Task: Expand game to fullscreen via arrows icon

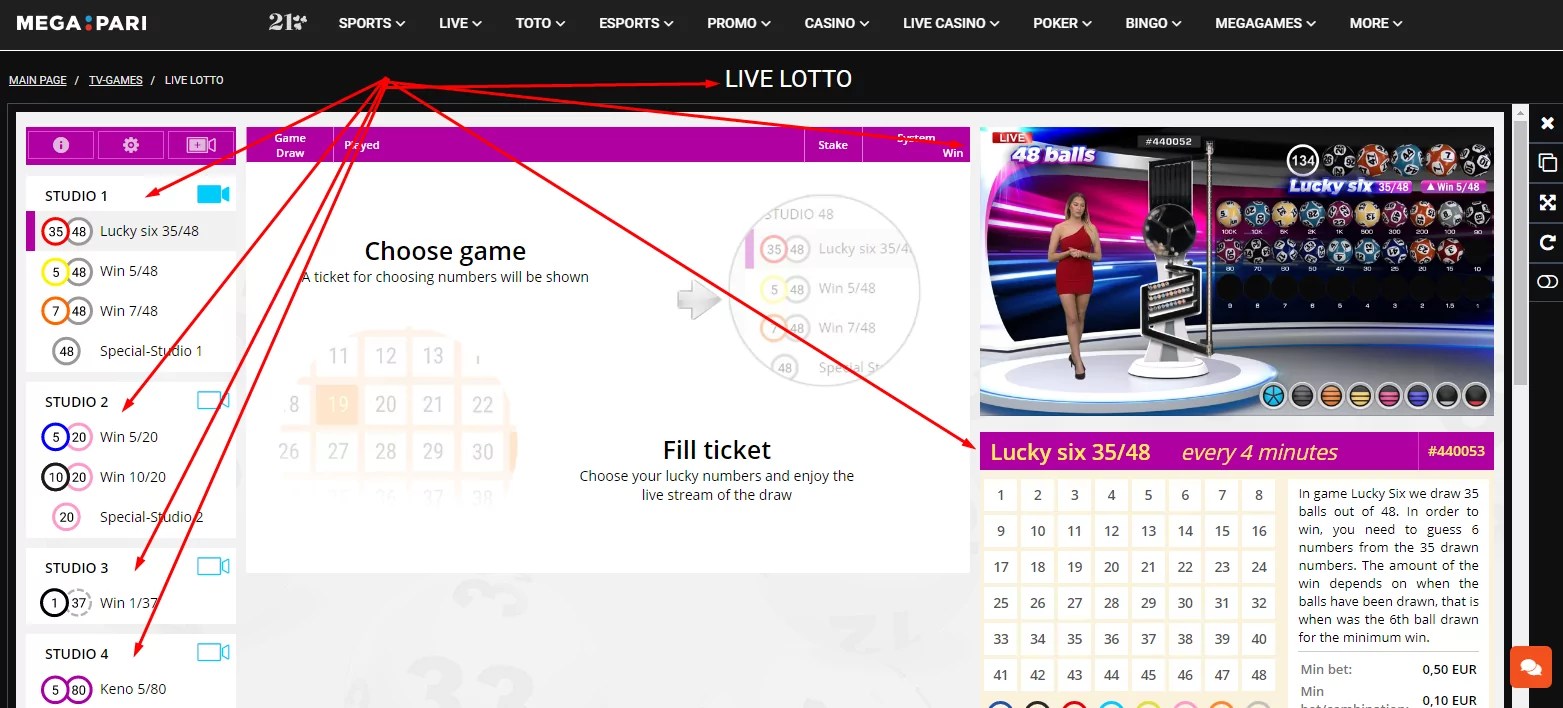Action: (x=1547, y=202)
